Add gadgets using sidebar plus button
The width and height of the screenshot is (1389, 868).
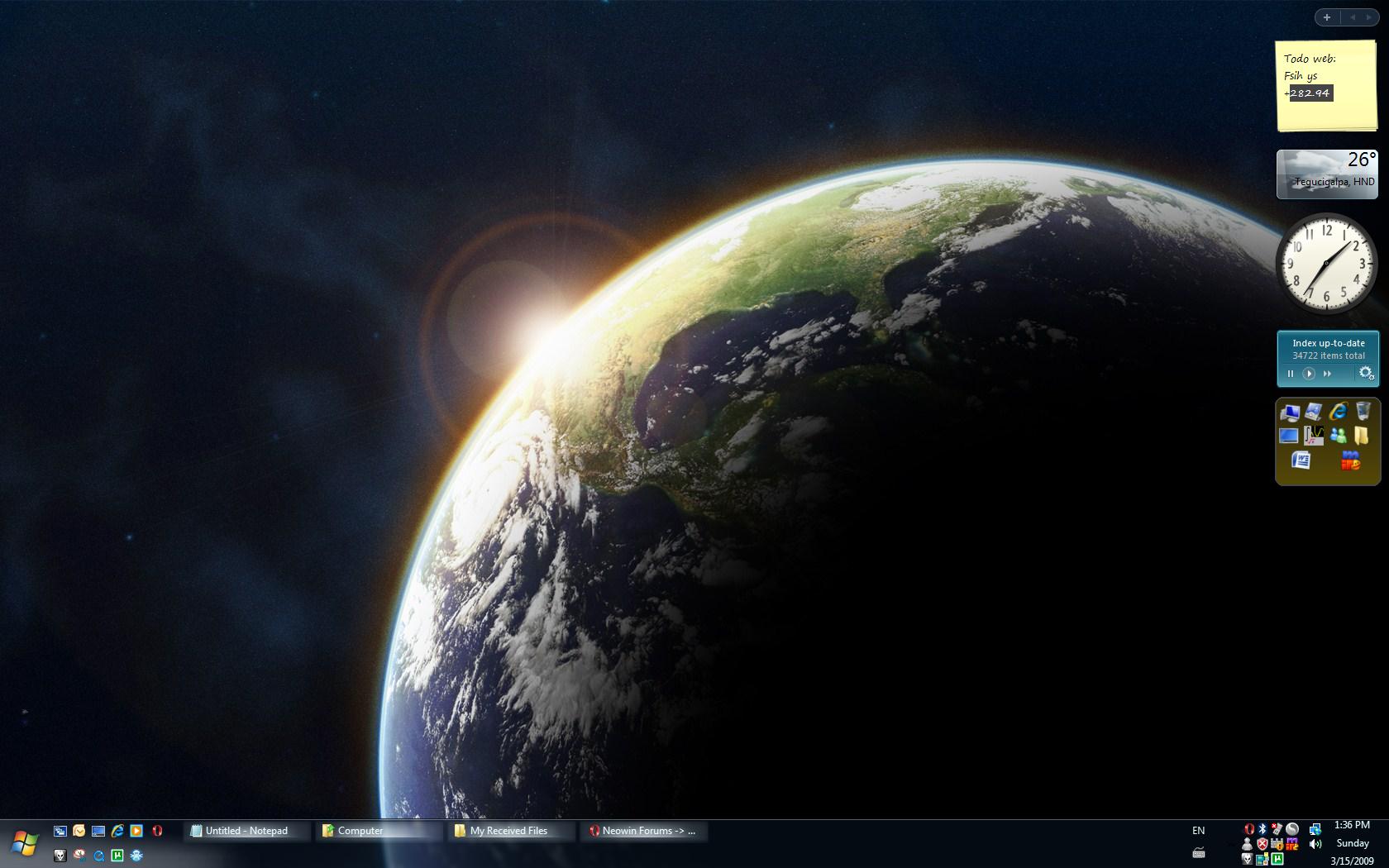[x=1327, y=17]
